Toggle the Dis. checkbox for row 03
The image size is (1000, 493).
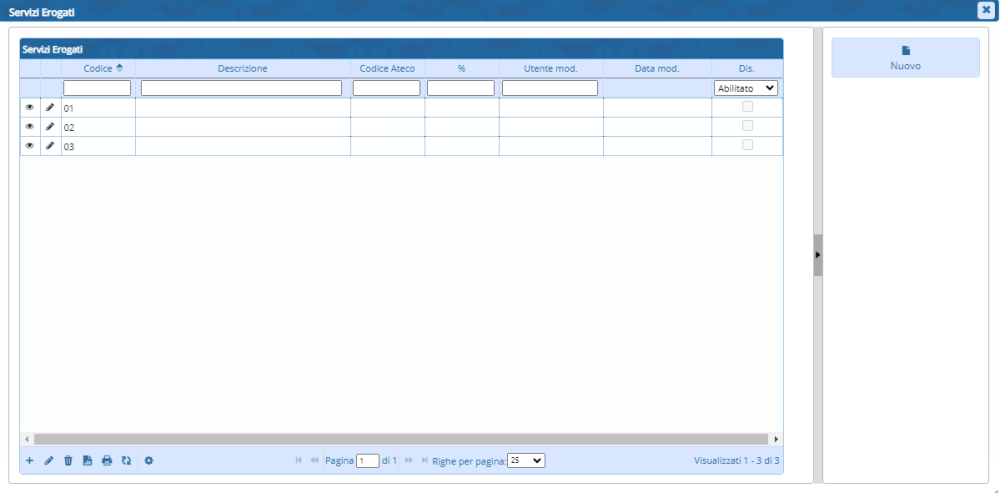pyautogui.click(x=747, y=145)
